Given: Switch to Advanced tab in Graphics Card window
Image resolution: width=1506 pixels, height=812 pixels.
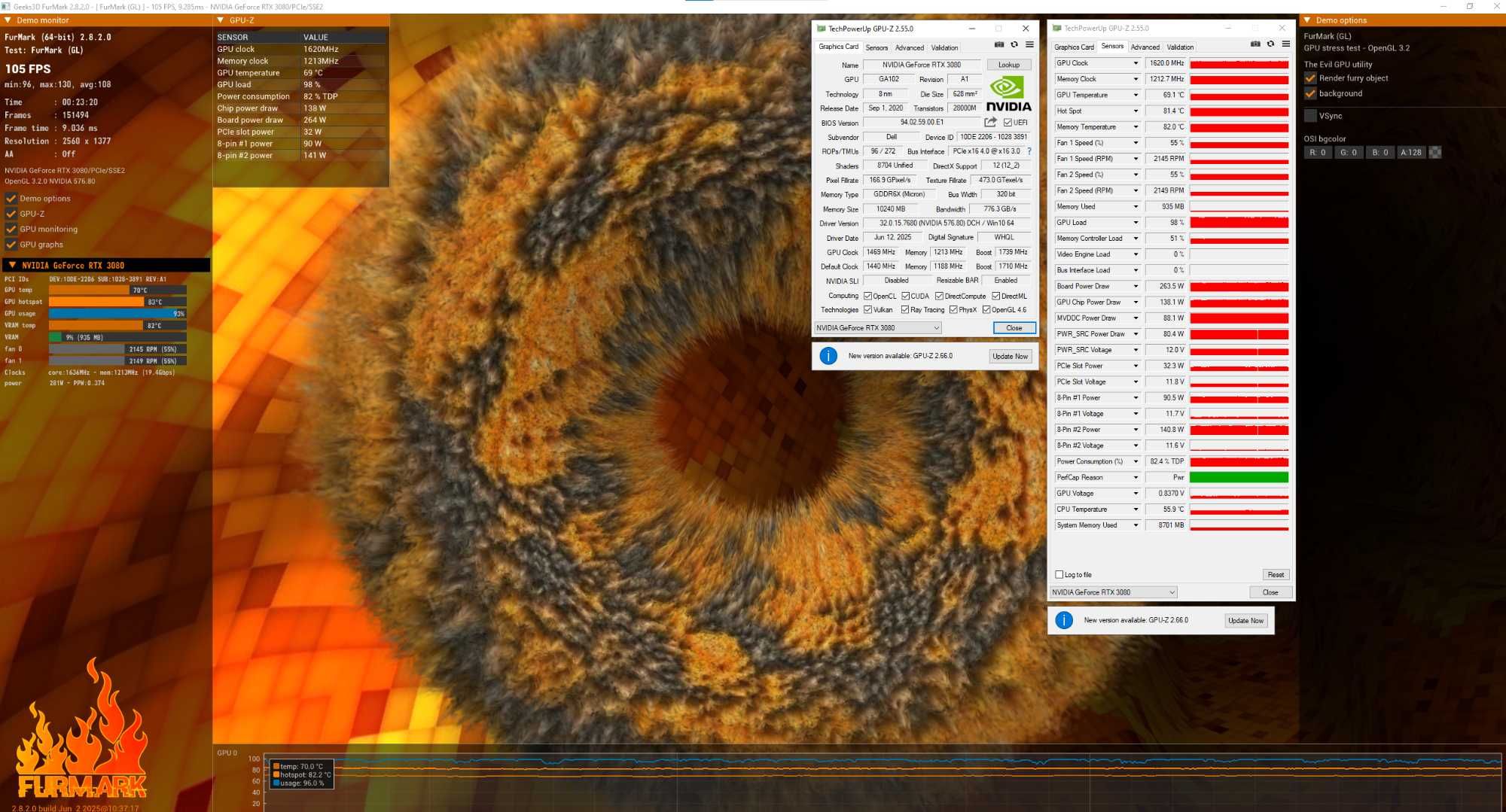Looking at the screenshot, I should pos(909,47).
